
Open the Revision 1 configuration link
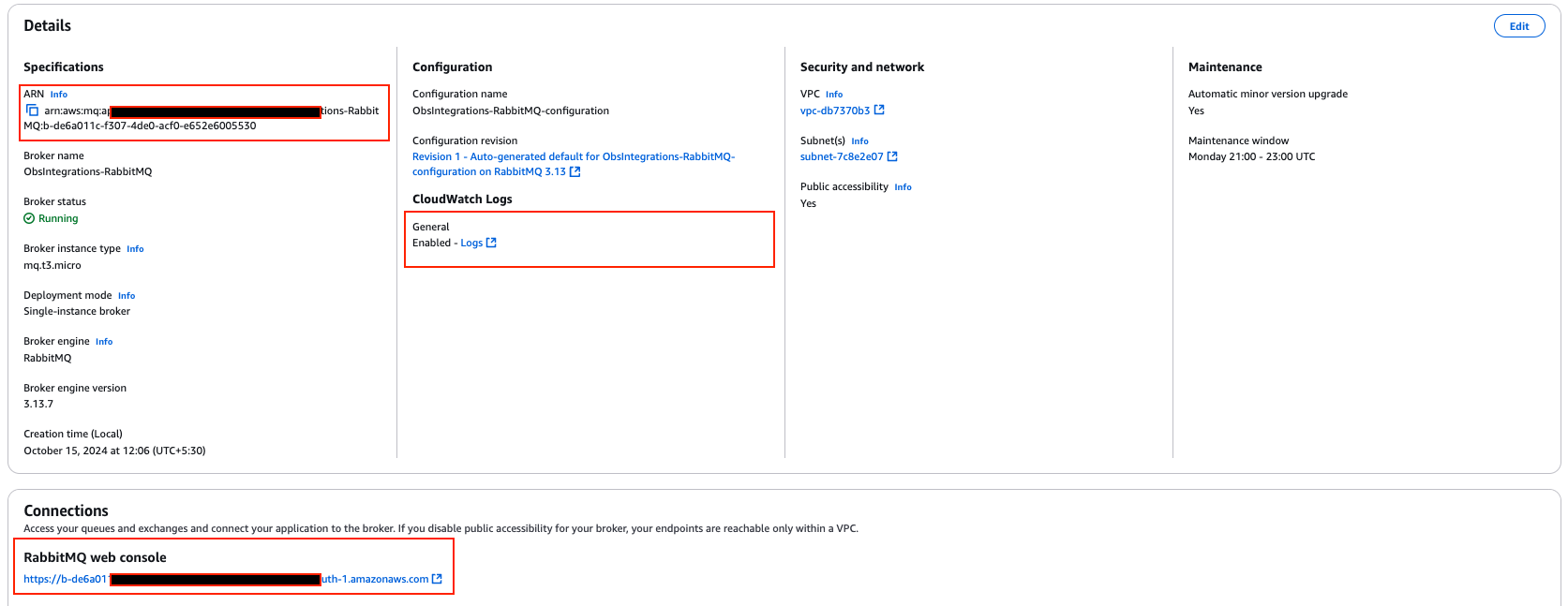coord(572,157)
